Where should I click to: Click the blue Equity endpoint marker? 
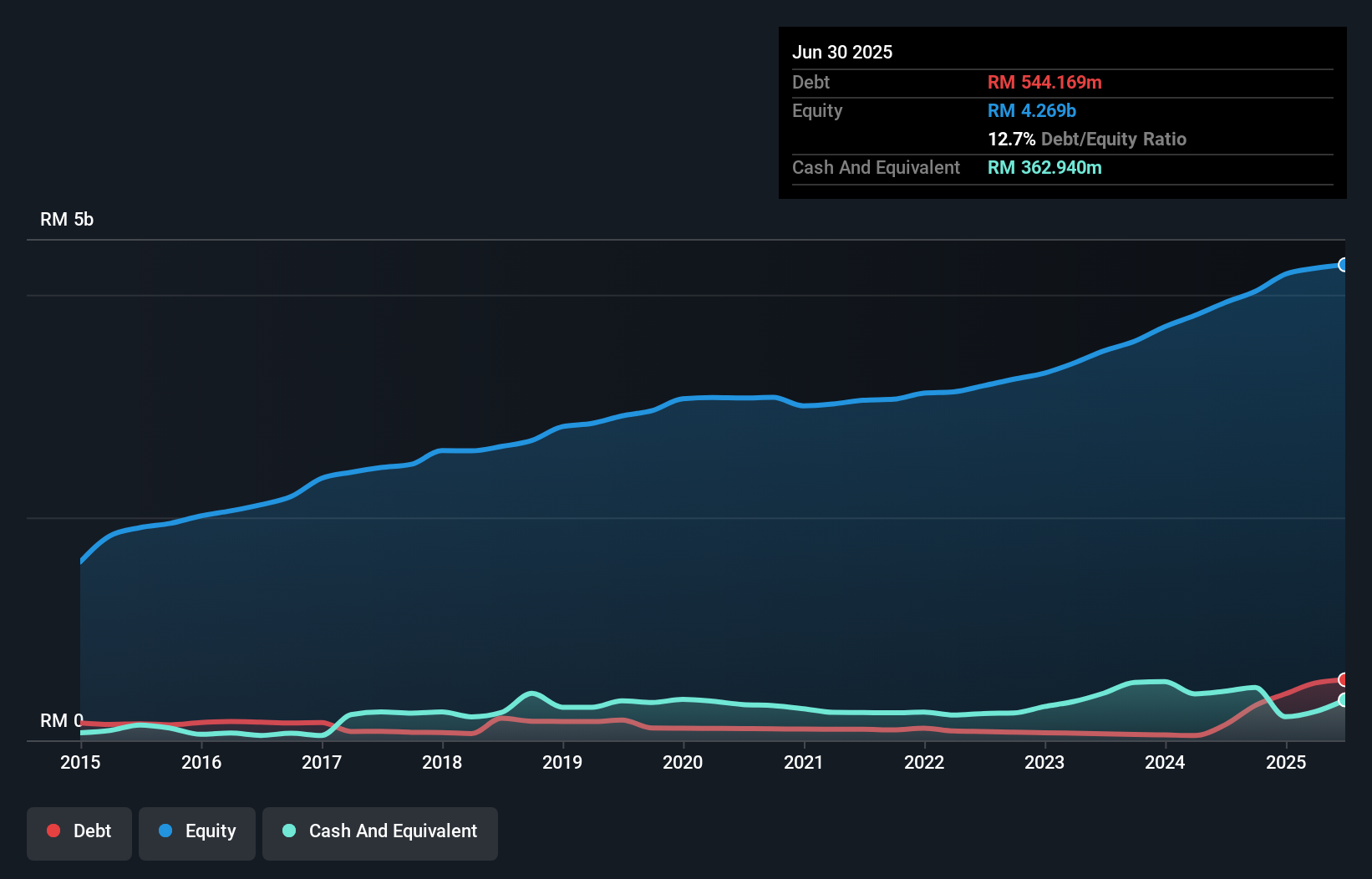click(x=1343, y=265)
